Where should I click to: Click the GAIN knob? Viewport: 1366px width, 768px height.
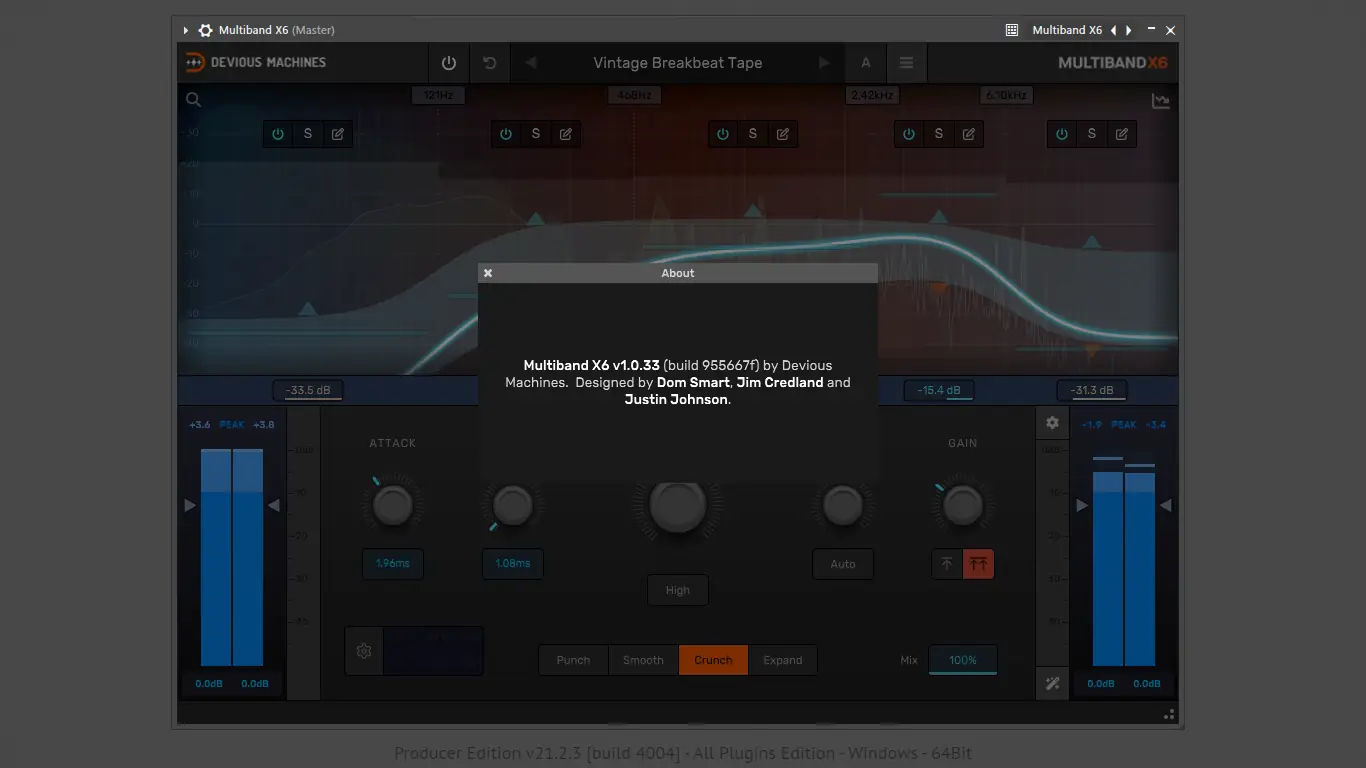click(963, 507)
